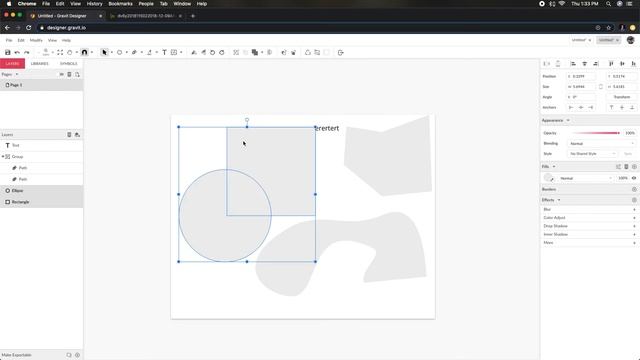Screen dimensions: 640x360
Task: Switch to the Libraries tab
Action: [40, 64]
